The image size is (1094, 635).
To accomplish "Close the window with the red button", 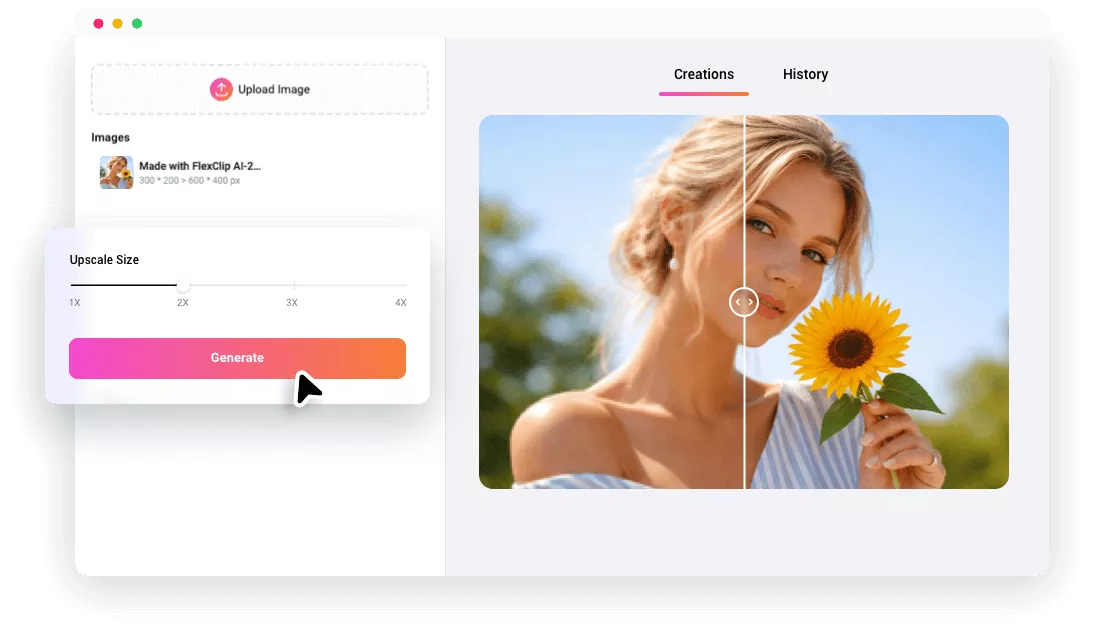I will [x=98, y=23].
